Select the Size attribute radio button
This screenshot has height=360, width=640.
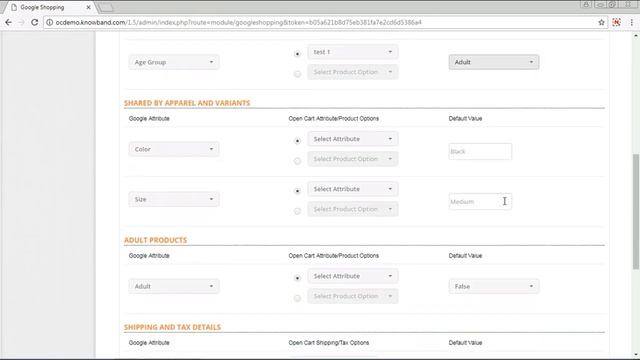pyautogui.click(x=298, y=191)
